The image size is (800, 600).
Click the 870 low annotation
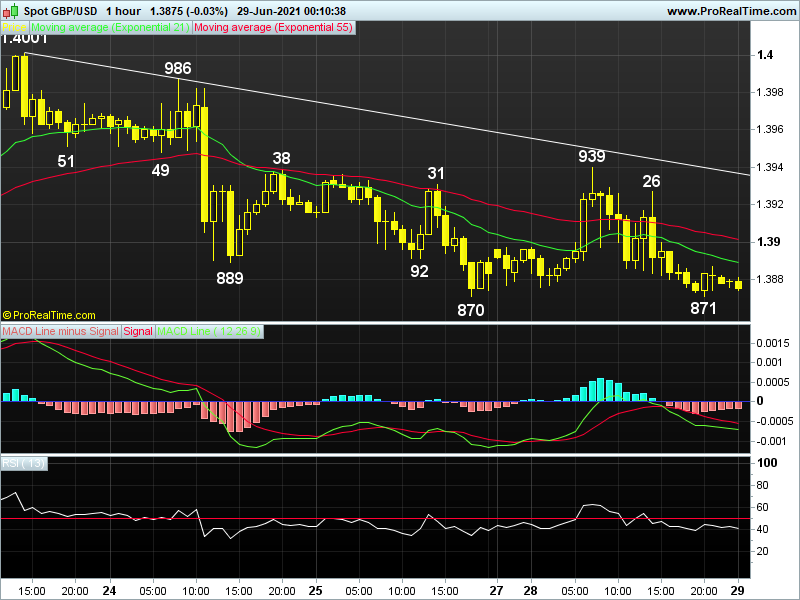(x=470, y=310)
